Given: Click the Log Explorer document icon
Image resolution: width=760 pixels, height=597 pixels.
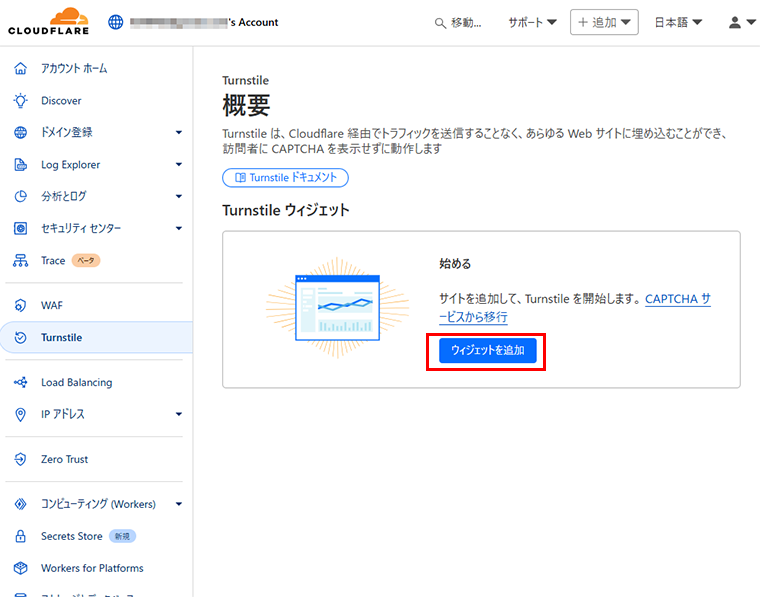Looking at the screenshot, I should point(20,164).
